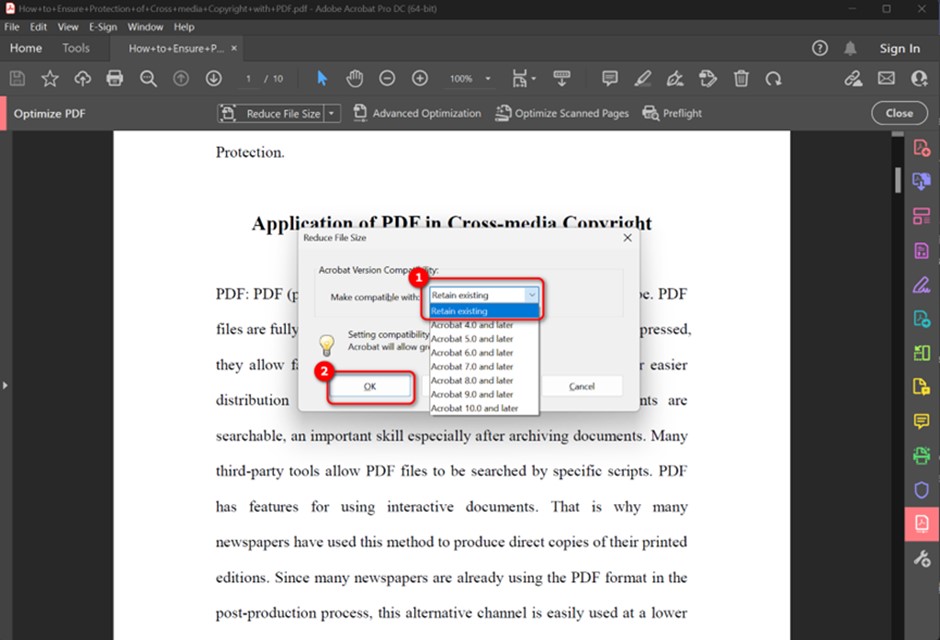Open the Print dialog icon
The image size is (940, 640).
(x=114, y=78)
